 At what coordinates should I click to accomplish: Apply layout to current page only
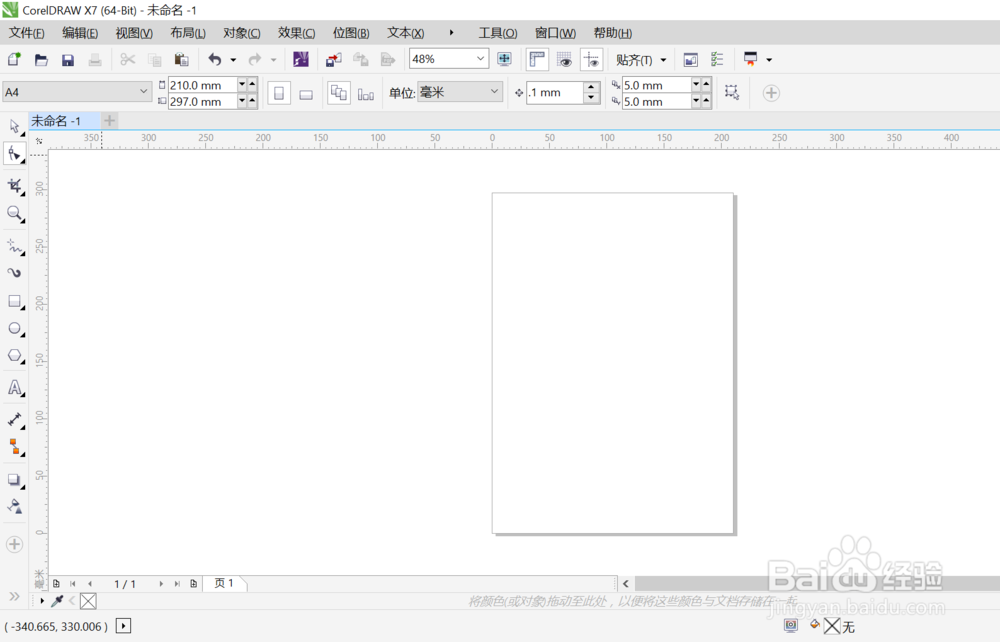tap(365, 94)
